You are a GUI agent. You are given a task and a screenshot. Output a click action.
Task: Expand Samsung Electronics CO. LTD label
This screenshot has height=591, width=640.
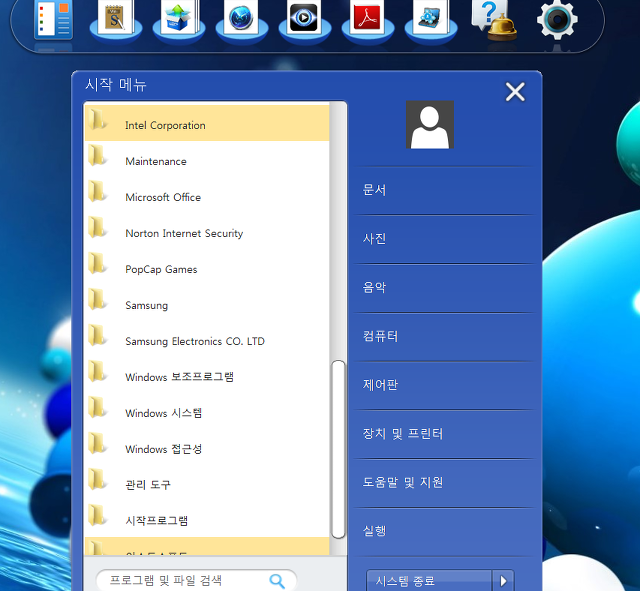click(195, 341)
